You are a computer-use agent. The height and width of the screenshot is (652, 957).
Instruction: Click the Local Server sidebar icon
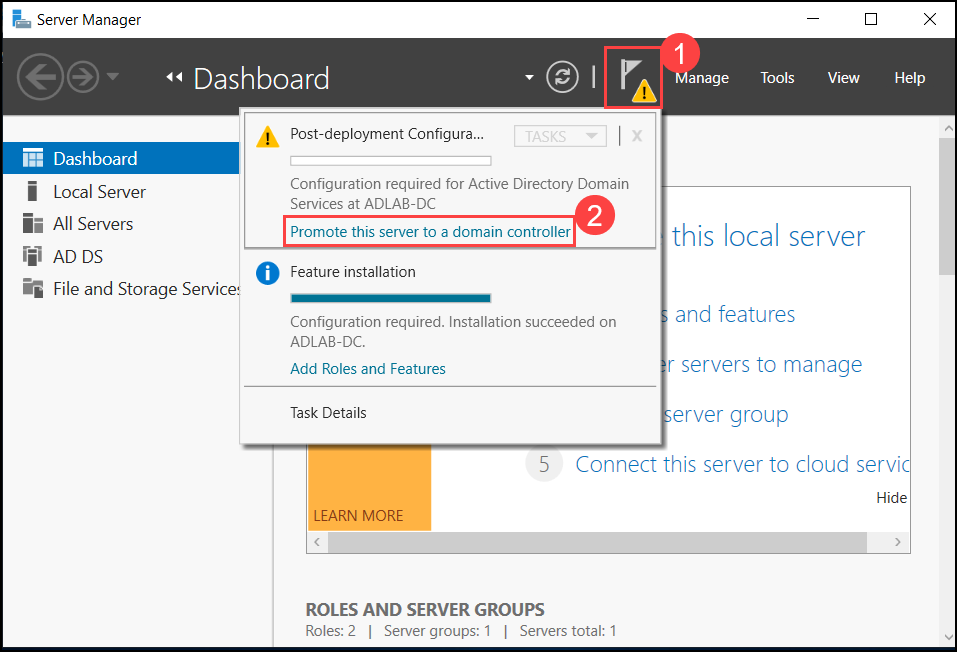click(x=33, y=191)
